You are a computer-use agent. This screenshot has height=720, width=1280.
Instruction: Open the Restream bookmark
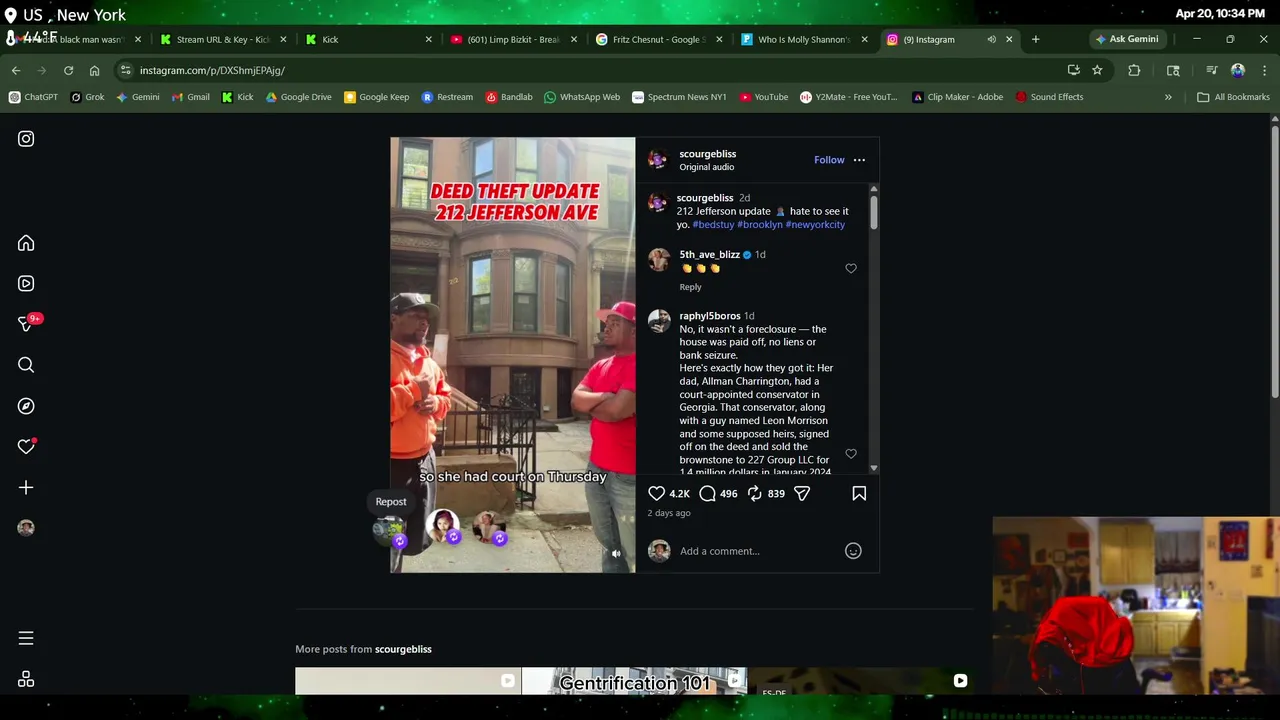coord(447,97)
